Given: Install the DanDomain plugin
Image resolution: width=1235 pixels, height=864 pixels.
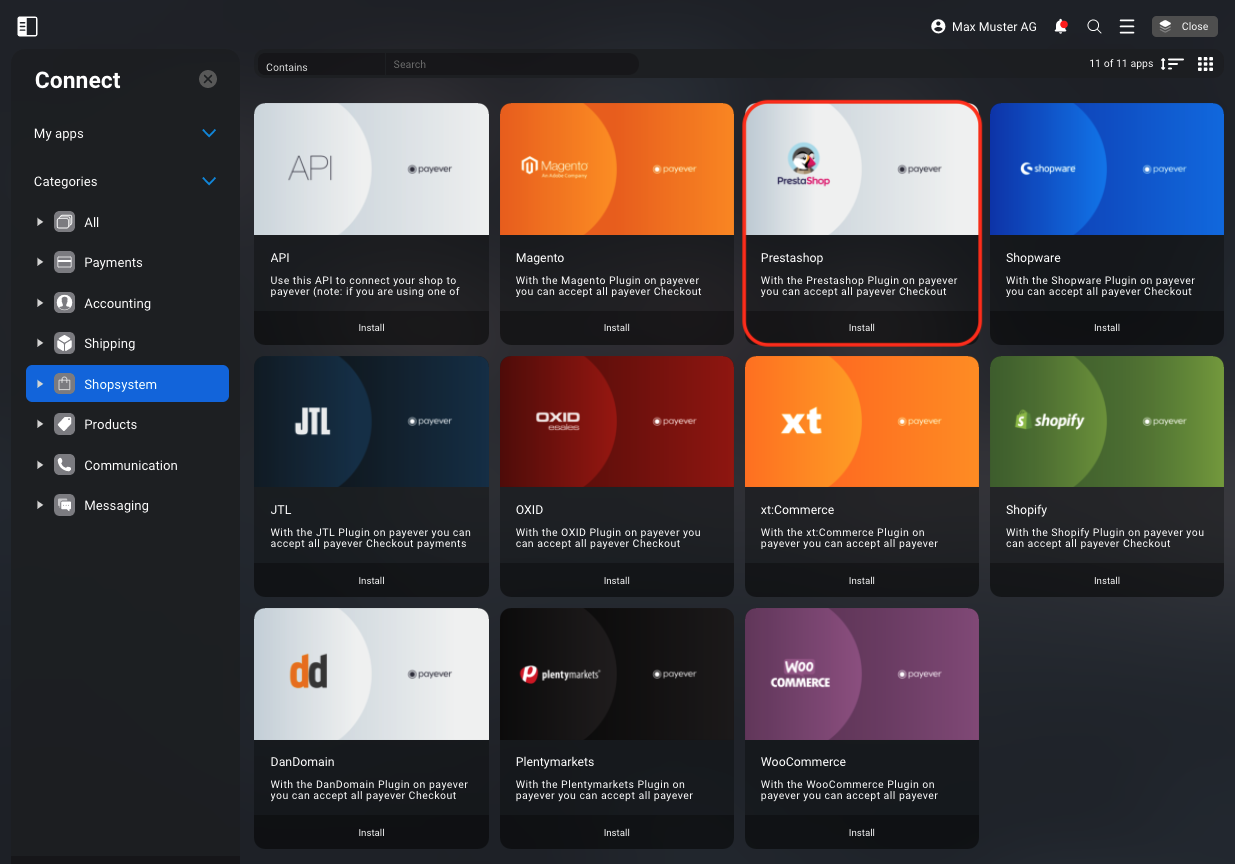Looking at the screenshot, I should (x=371, y=833).
